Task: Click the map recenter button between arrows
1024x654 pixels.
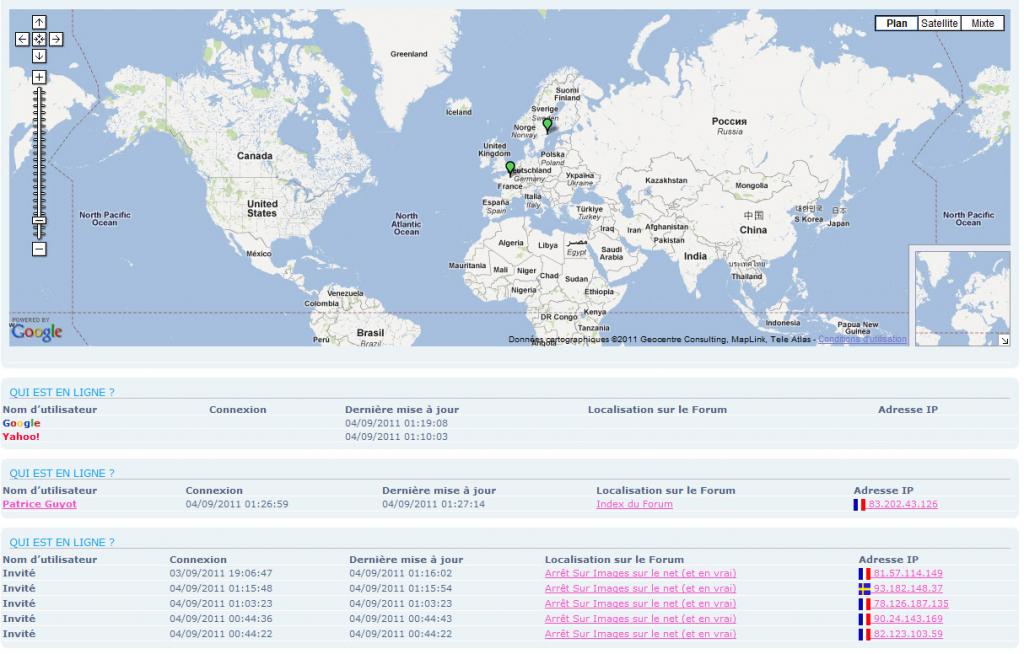Action: (39, 39)
